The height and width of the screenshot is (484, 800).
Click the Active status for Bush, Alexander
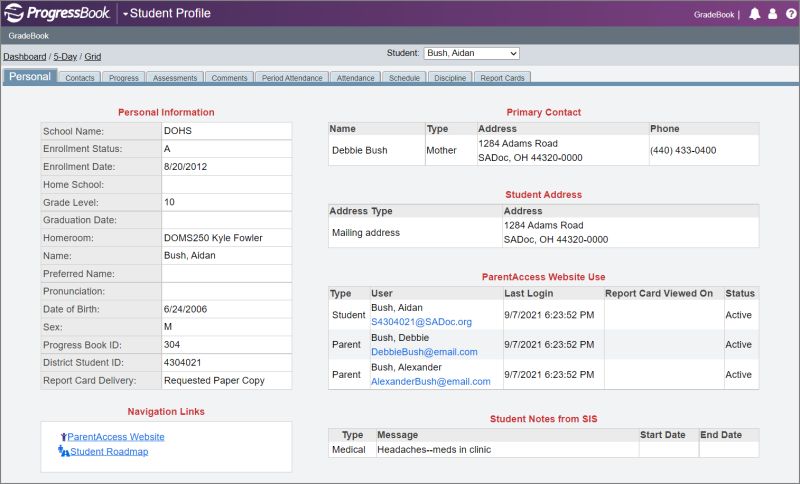(x=738, y=375)
